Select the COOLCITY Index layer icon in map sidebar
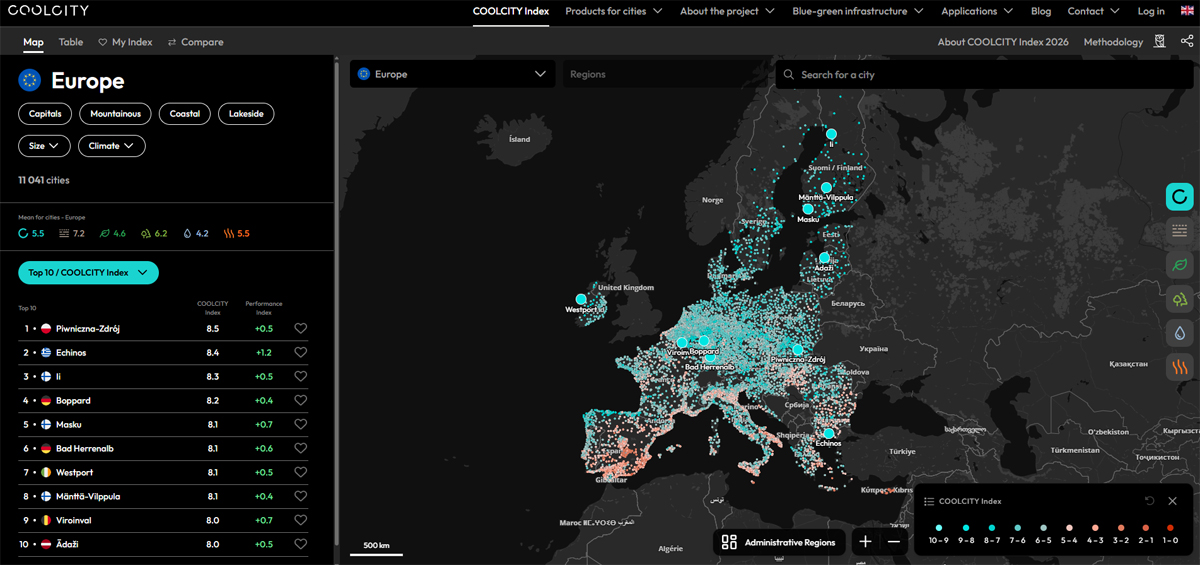 click(1179, 197)
